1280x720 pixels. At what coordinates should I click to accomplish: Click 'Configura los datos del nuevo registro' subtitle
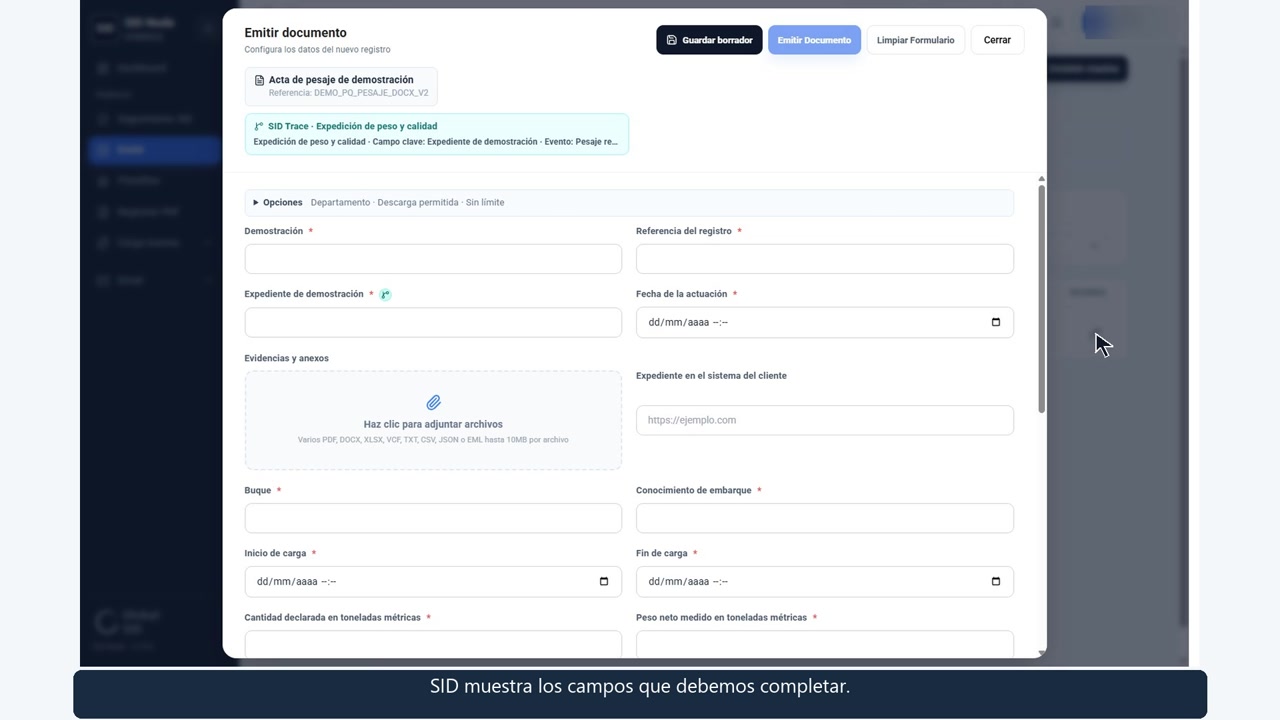tap(317, 50)
